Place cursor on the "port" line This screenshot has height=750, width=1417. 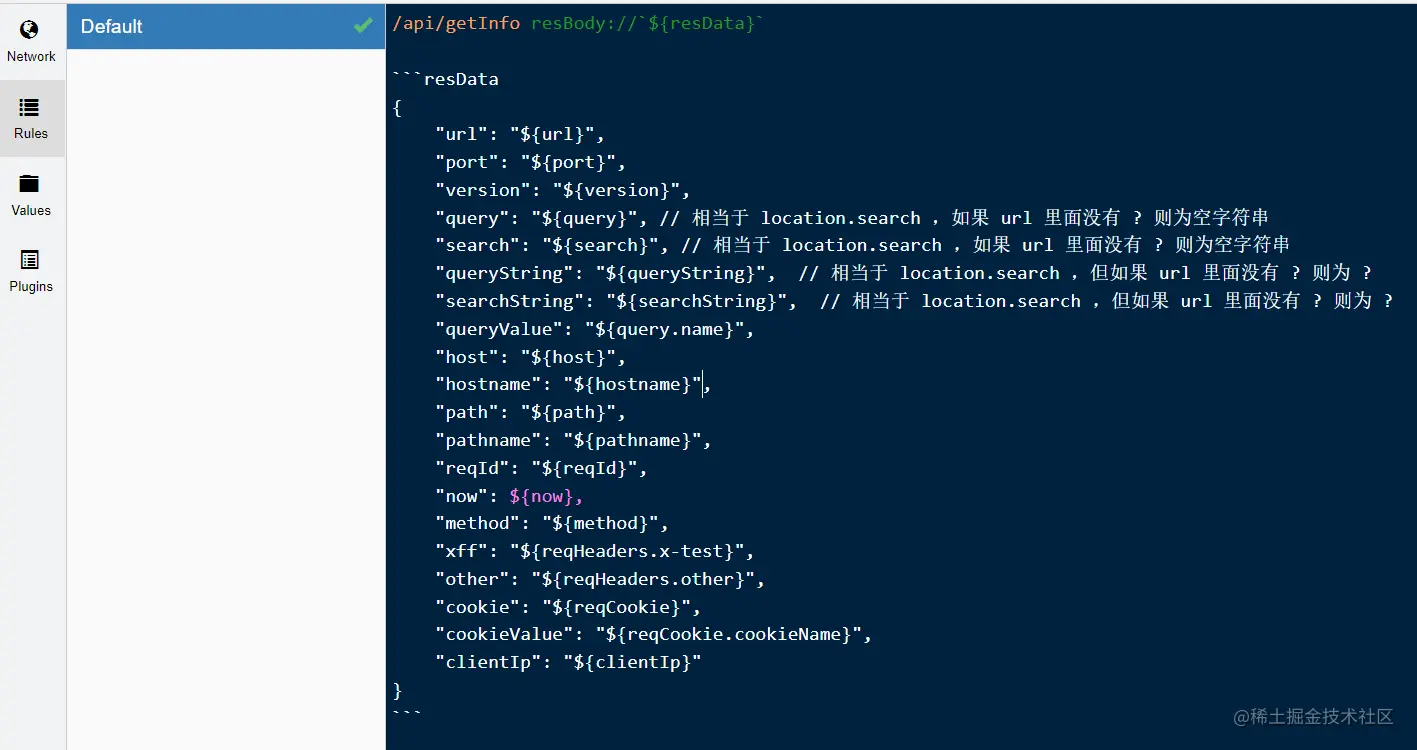(530, 162)
